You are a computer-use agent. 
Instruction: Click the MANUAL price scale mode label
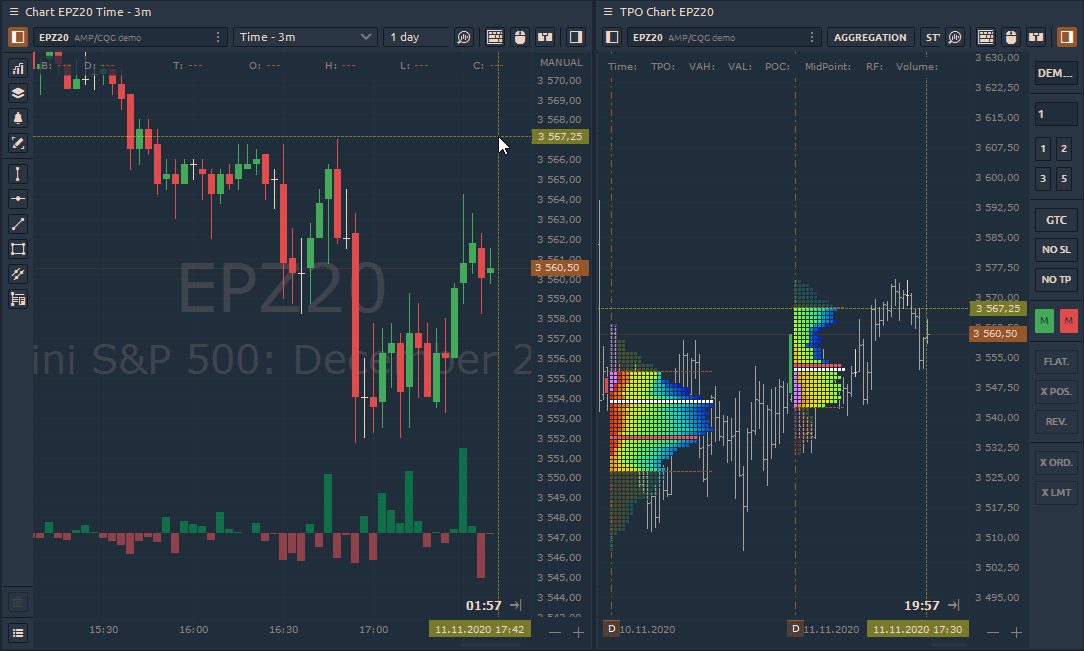561,62
